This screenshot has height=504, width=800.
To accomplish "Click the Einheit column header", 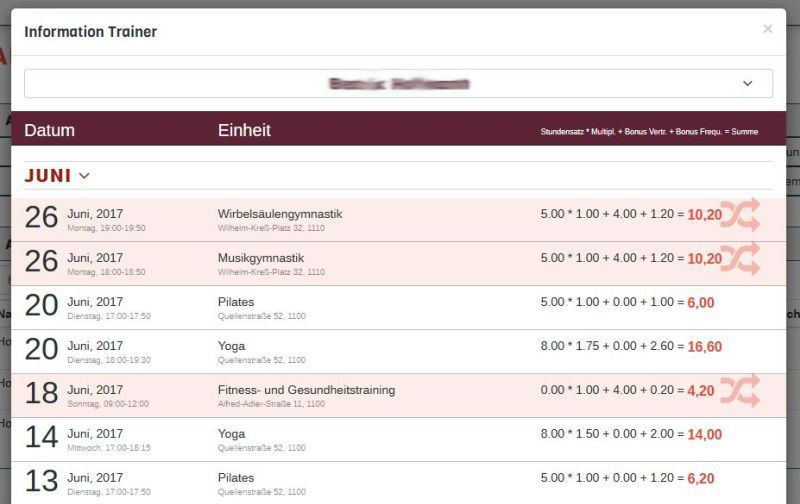I will [x=244, y=130].
